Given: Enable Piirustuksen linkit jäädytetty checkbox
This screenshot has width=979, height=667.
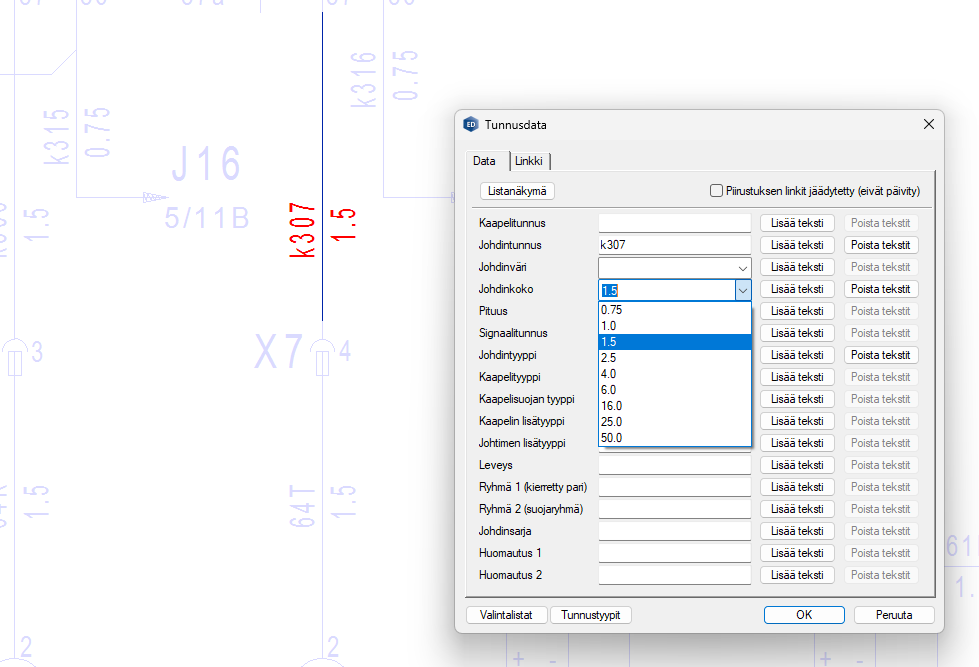Looking at the screenshot, I should click(716, 191).
